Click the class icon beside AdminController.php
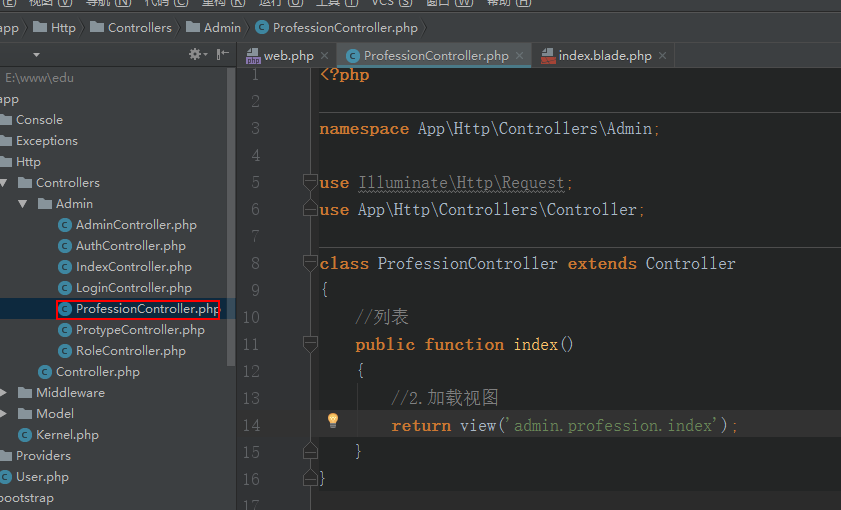841x510 pixels. [x=65, y=225]
